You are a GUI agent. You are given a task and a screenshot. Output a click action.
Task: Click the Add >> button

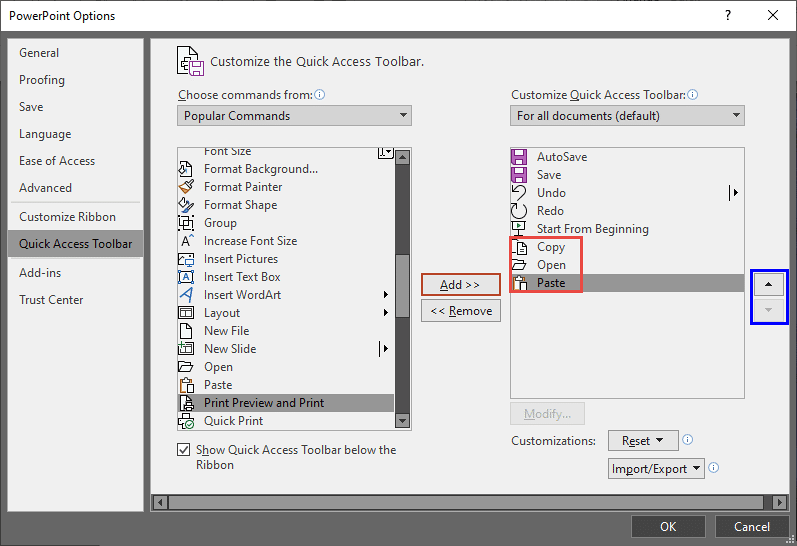tap(461, 285)
